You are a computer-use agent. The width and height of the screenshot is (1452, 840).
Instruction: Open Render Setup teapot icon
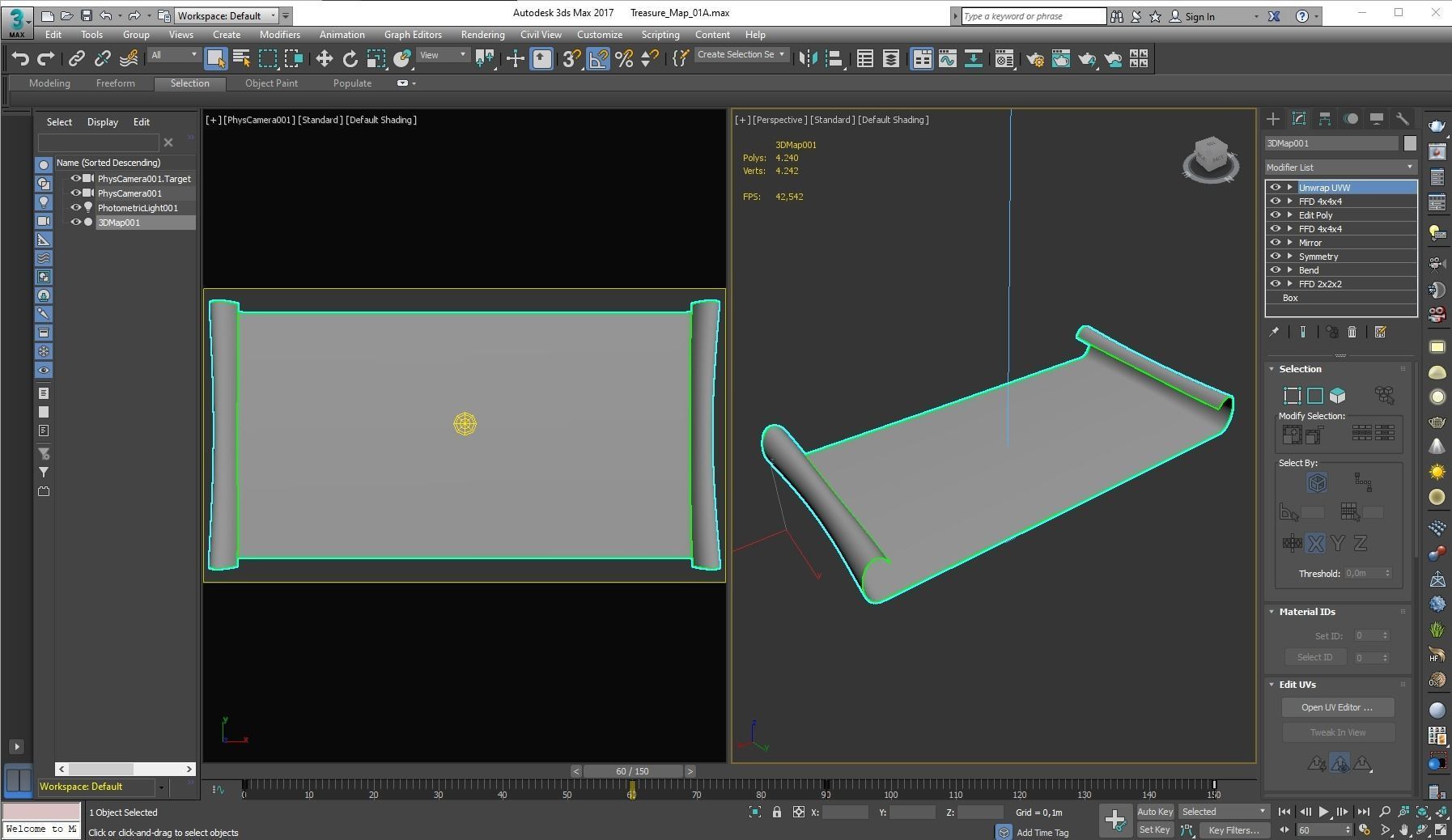point(1035,58)
